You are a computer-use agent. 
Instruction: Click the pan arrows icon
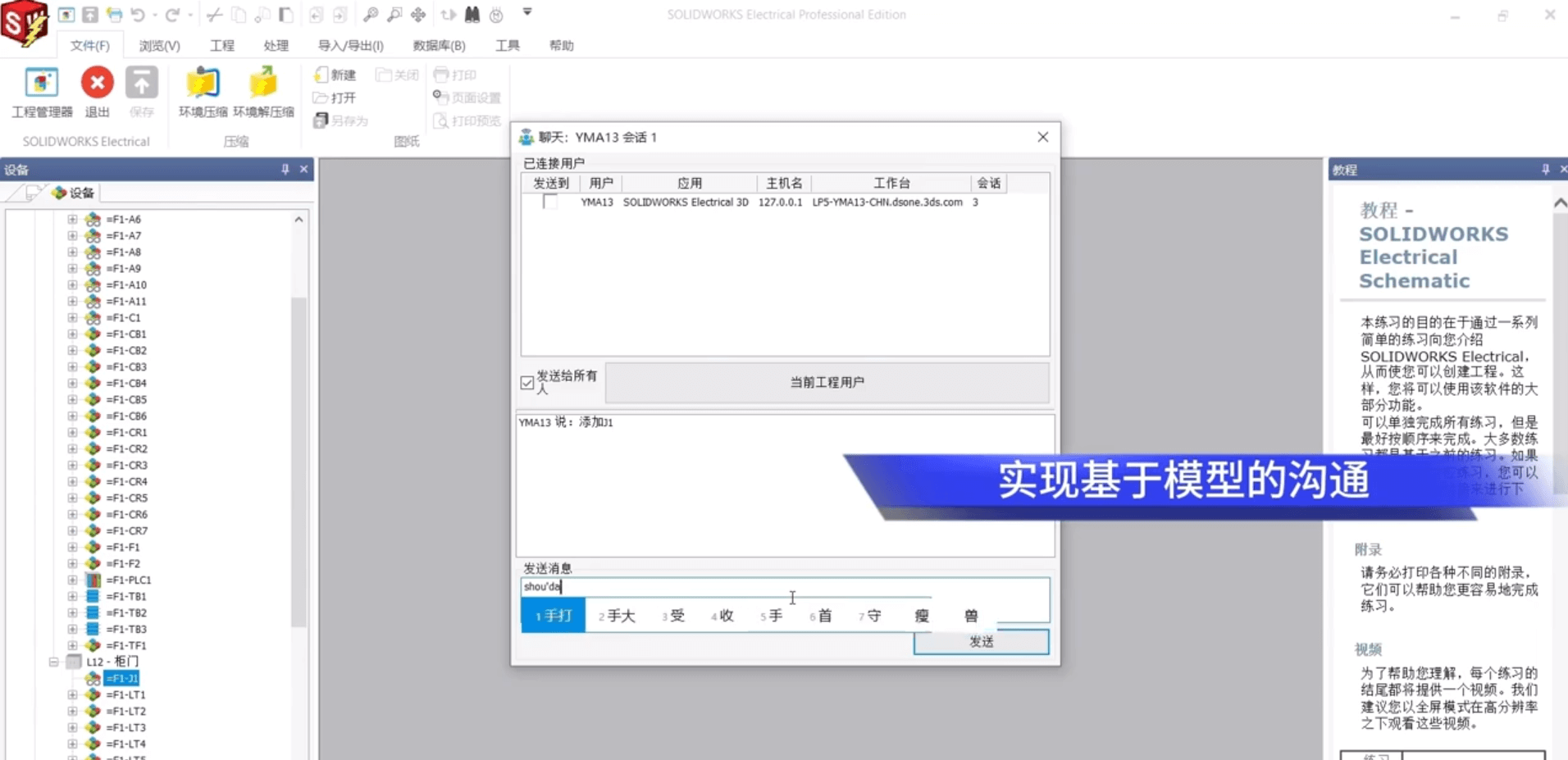(418, 14)
